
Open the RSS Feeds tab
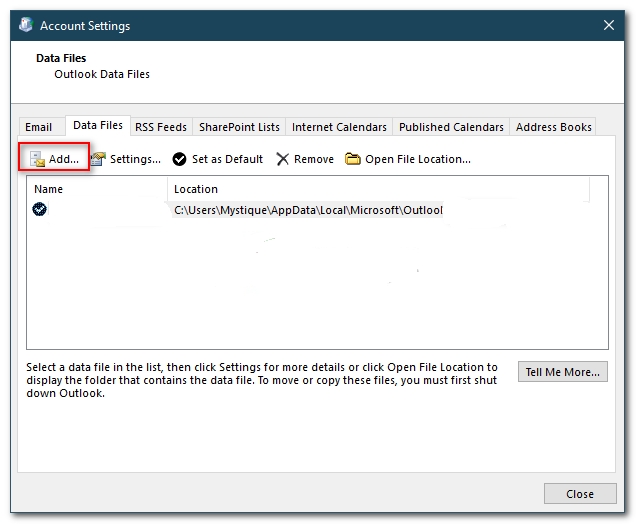tap(161, 127)
